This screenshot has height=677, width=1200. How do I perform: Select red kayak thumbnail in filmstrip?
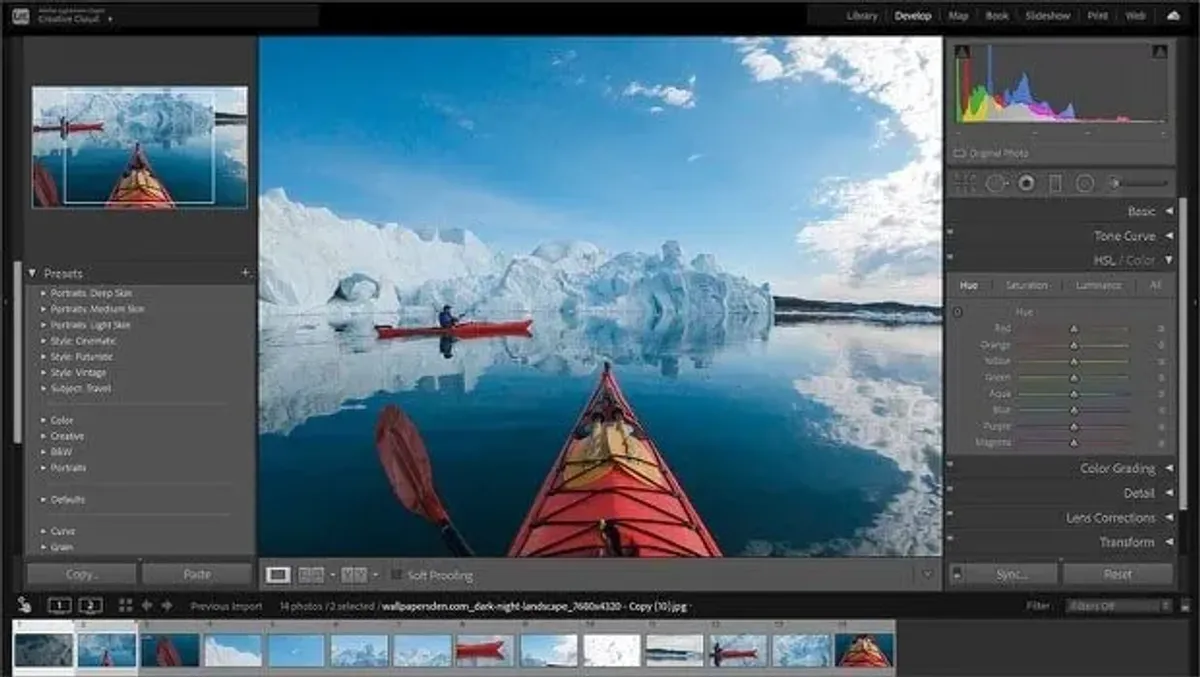pyautogui.click(x=485, y=651)
